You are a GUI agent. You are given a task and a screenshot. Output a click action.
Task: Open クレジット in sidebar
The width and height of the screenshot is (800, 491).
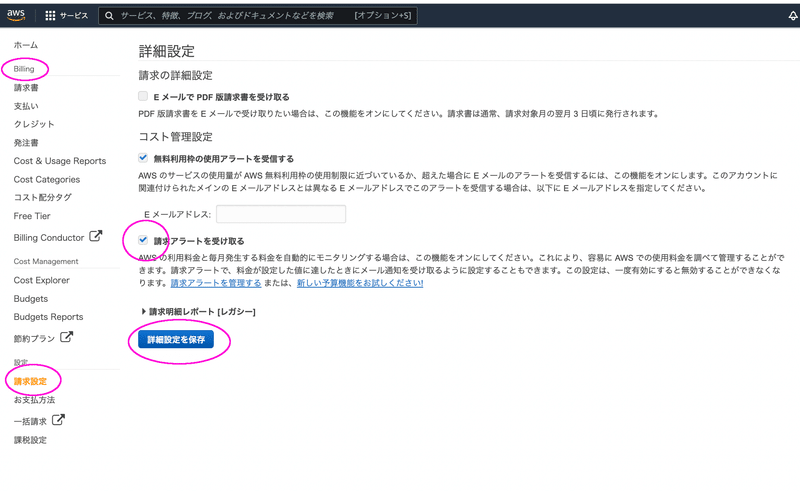click(34, 124)
